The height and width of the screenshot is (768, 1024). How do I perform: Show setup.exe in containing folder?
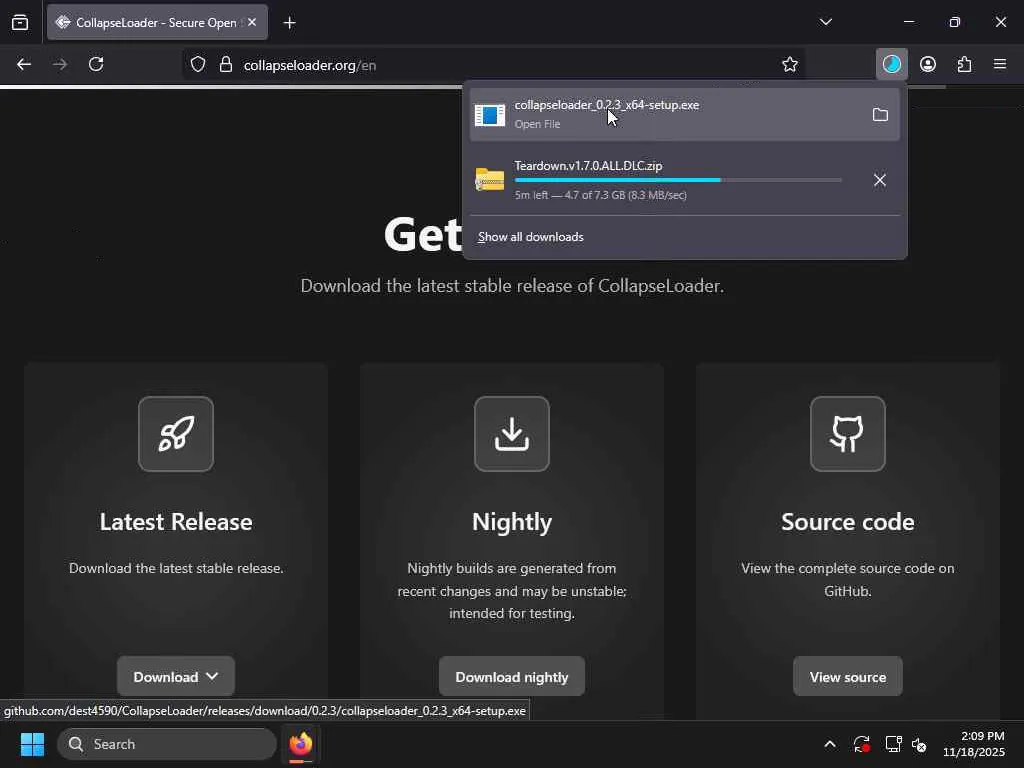click(880, 115)
